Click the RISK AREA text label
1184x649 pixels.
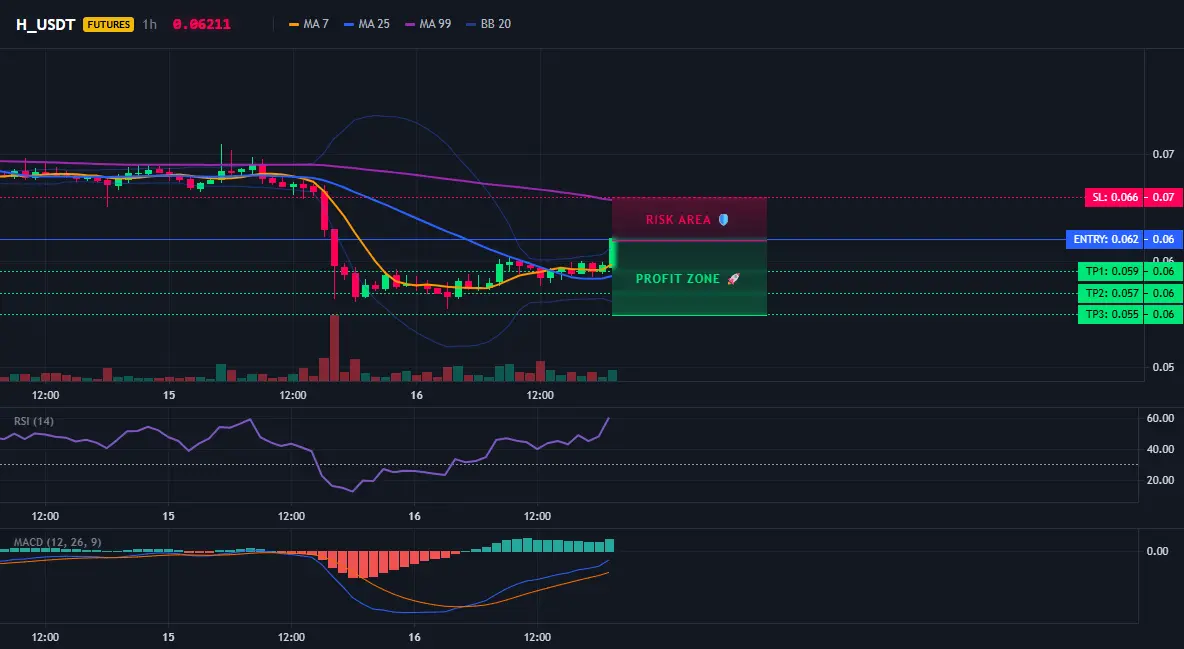pos(678,220)
